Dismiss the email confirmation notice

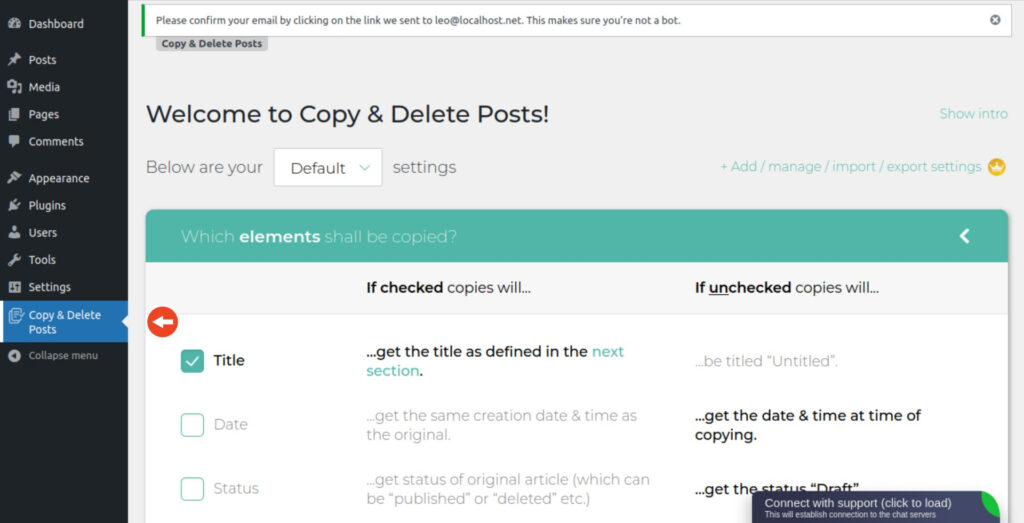[995, 20]
